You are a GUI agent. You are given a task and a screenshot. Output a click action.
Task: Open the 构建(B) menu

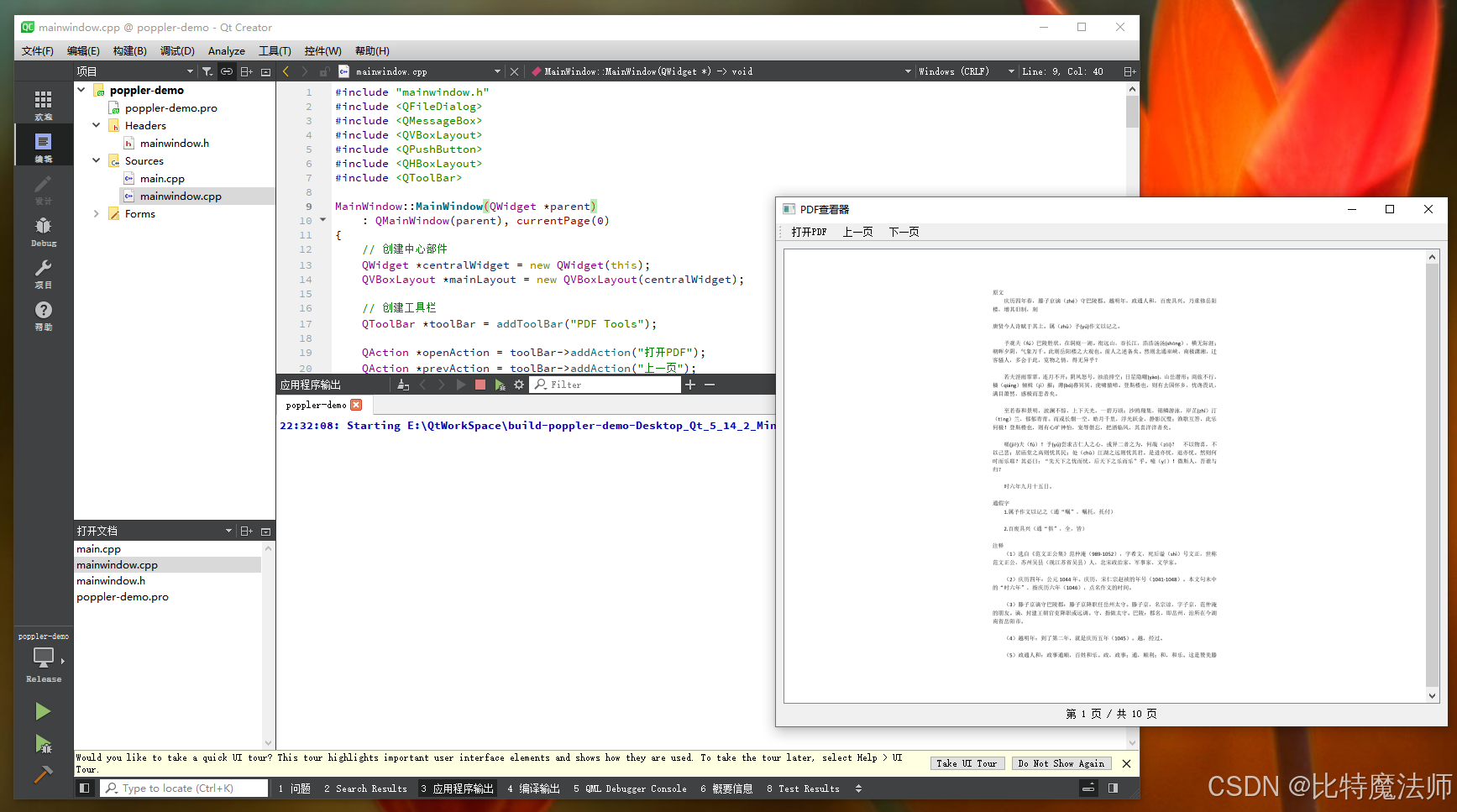coord(129,51)
